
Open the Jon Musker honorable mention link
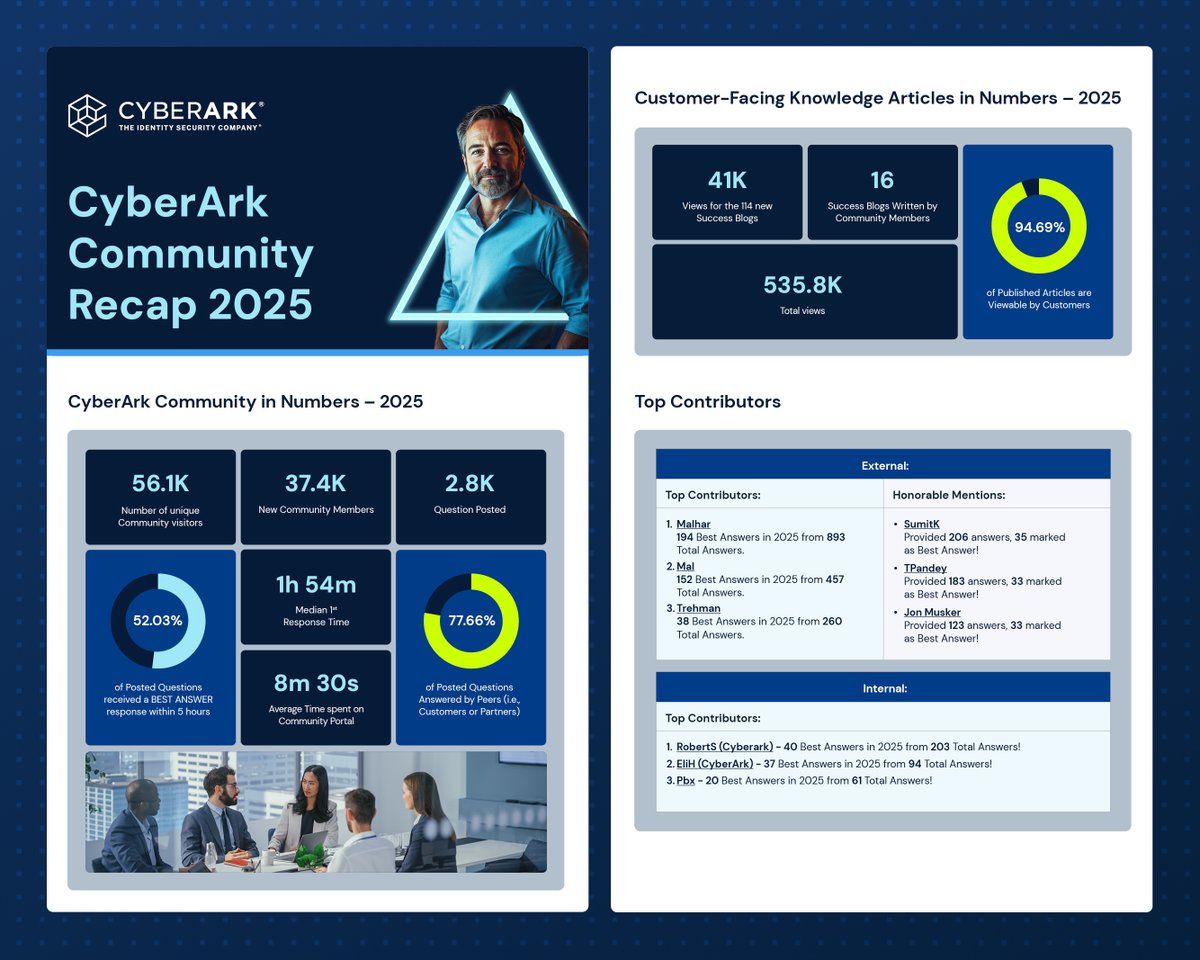pyautogui.click(x=932, y=612)
